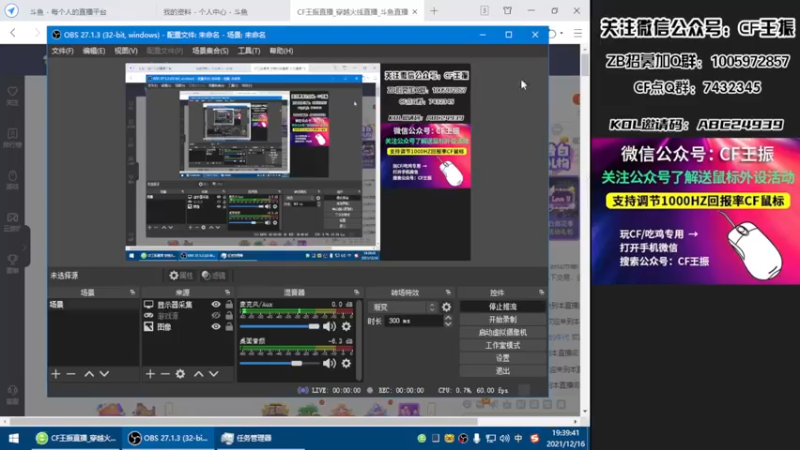Add a new source with the plus icon
Image resolution: width=800 pixels, height=450 pixels.
click(150, 374)
